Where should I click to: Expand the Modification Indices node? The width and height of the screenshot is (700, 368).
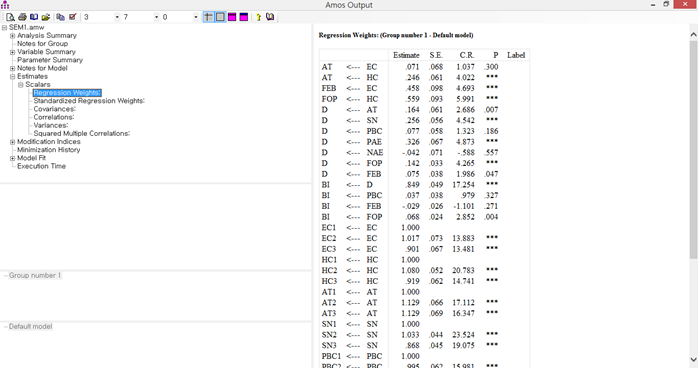pos(12,142)
